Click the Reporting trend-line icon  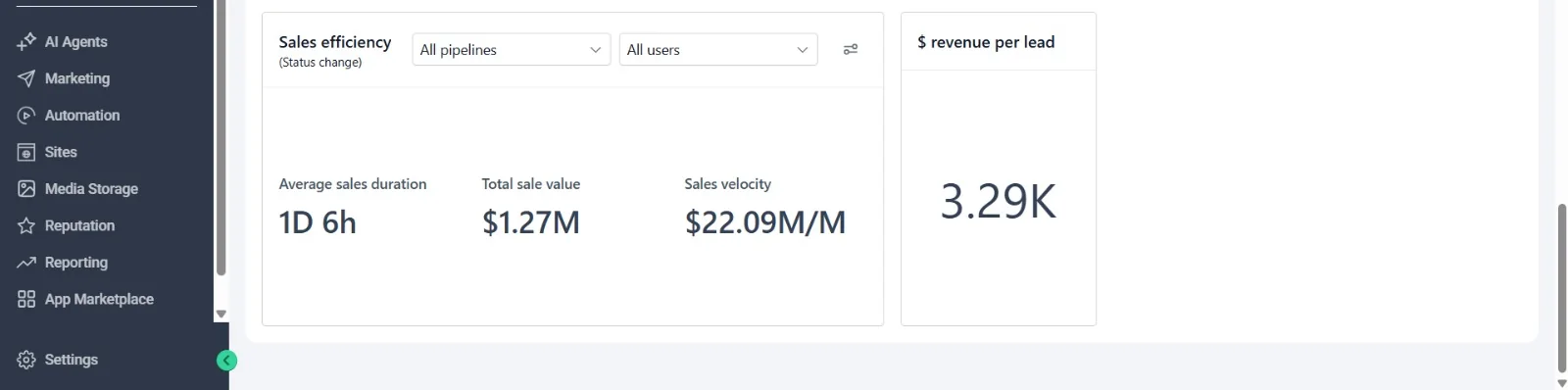coord(26,263)
